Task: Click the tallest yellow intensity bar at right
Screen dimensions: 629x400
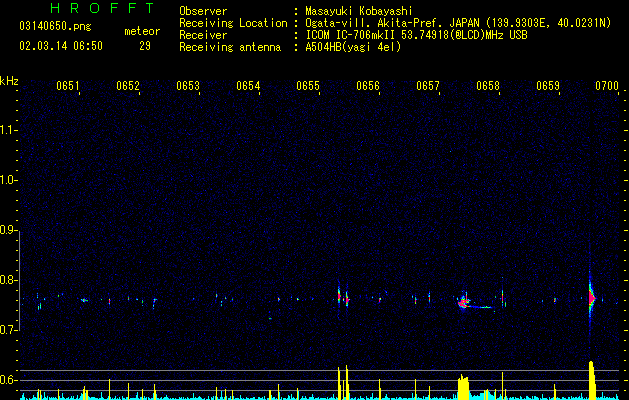Action: pos(592,380)
